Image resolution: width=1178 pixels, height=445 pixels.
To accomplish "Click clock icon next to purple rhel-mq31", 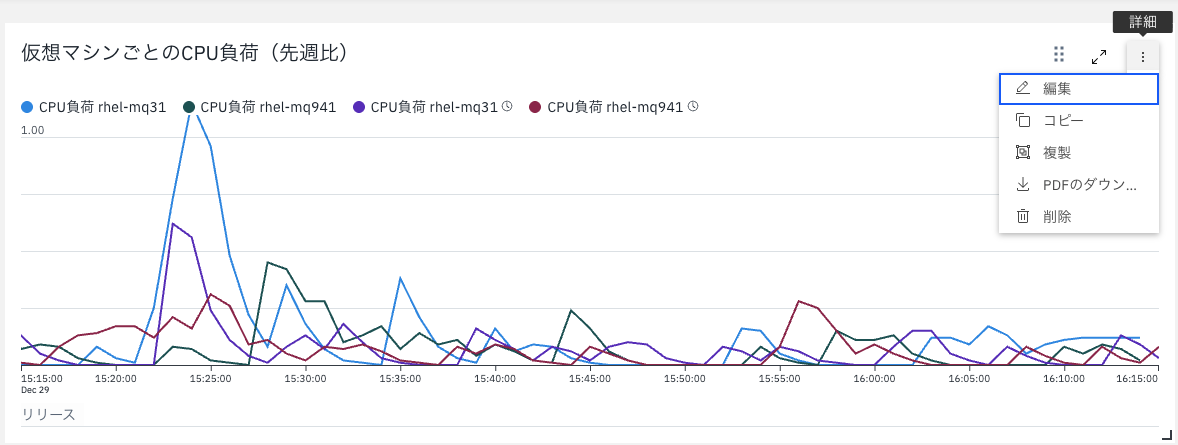I will [507, 107].
